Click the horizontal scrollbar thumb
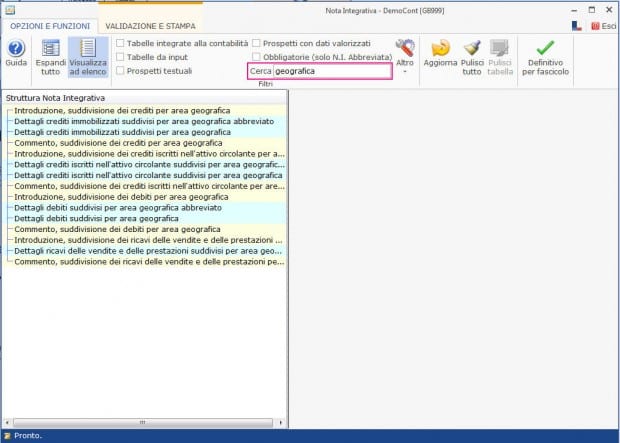The width and height of the screenshot is (620, 443). click(143, 422)
